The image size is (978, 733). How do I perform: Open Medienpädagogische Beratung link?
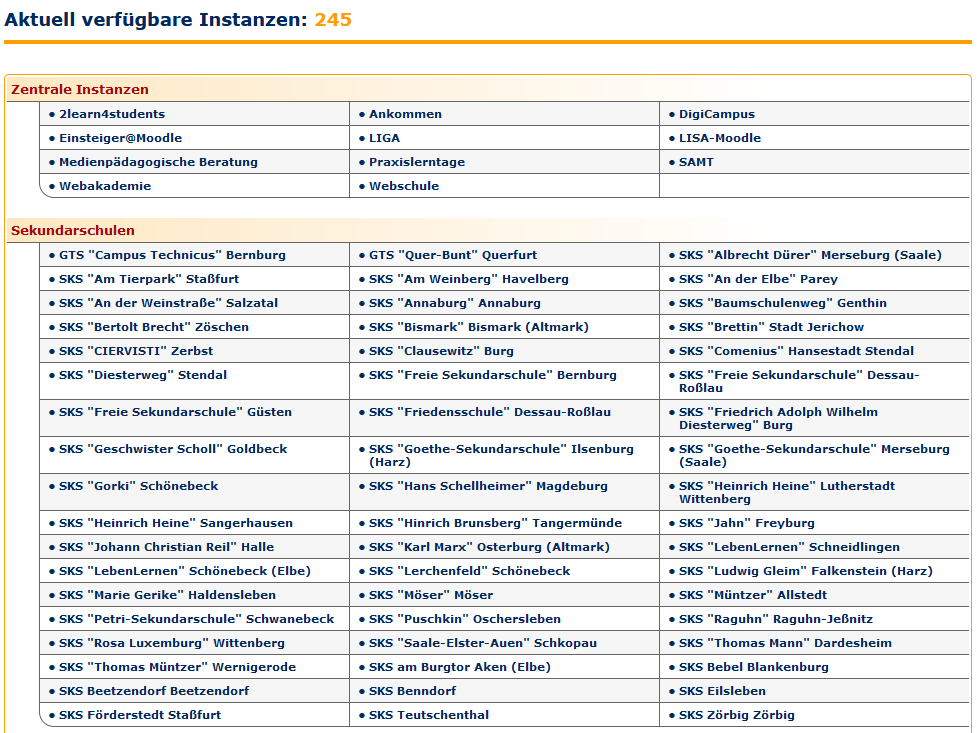coord(158,162)
